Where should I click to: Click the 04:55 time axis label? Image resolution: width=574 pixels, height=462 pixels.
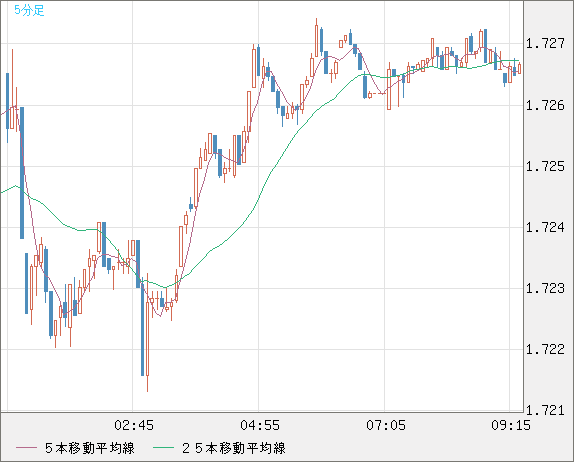[260, 425]
